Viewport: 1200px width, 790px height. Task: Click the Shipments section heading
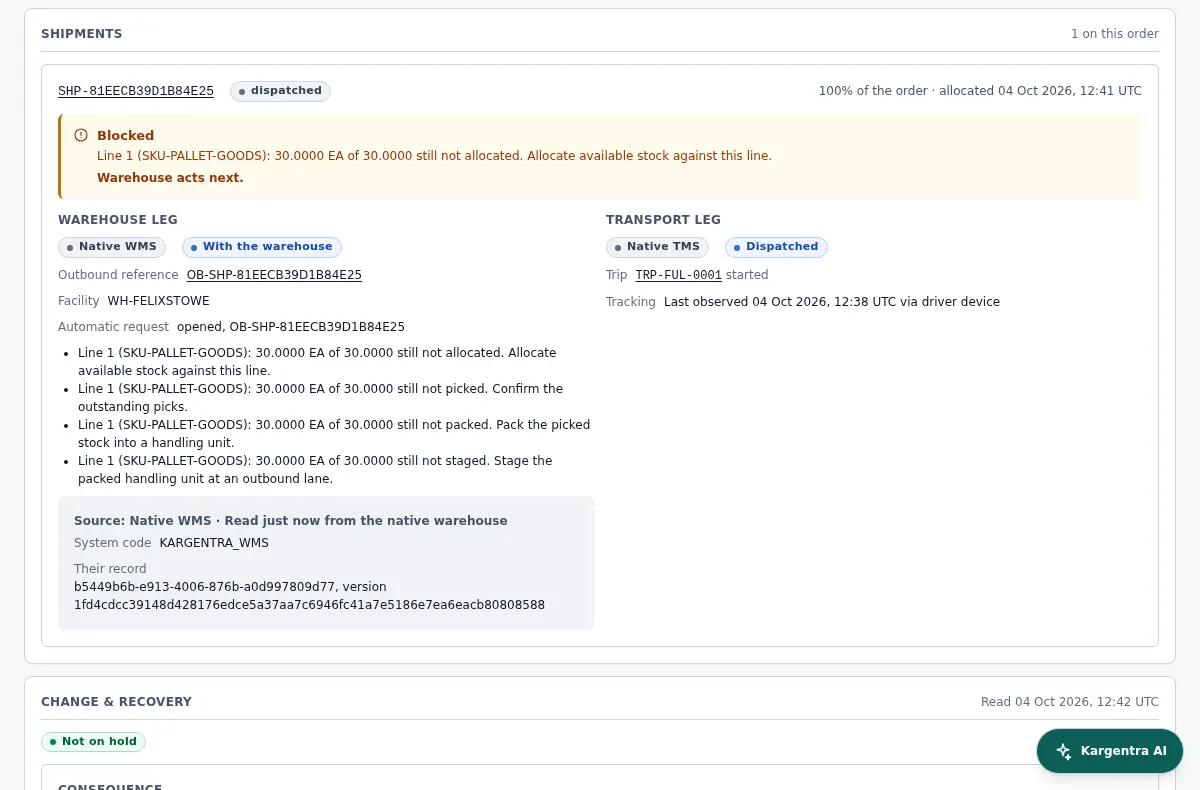(82, 34)
